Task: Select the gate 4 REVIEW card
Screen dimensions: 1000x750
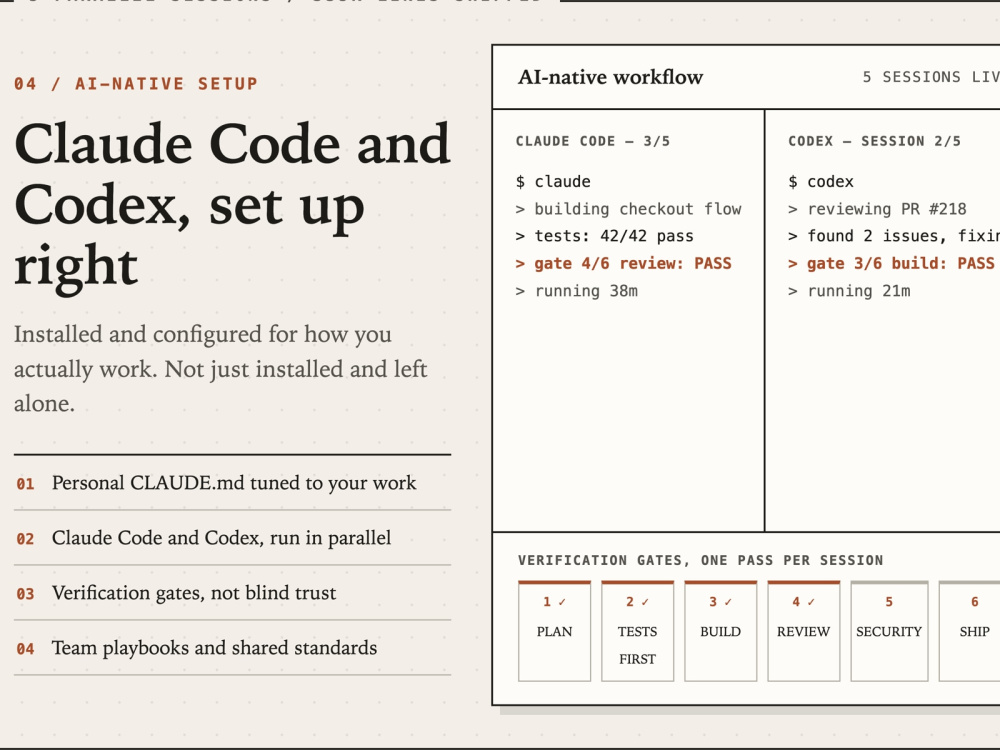Action: 804,631
